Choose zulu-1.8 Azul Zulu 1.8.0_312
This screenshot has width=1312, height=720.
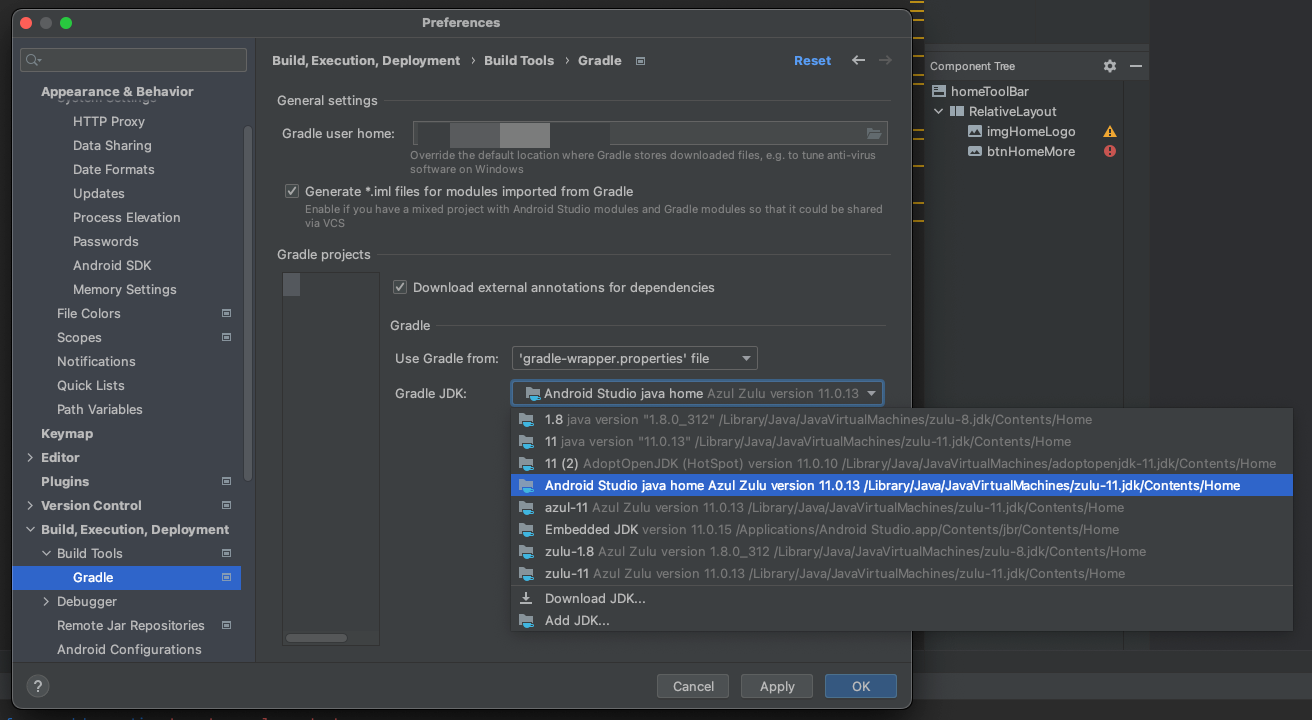[902, 552]
